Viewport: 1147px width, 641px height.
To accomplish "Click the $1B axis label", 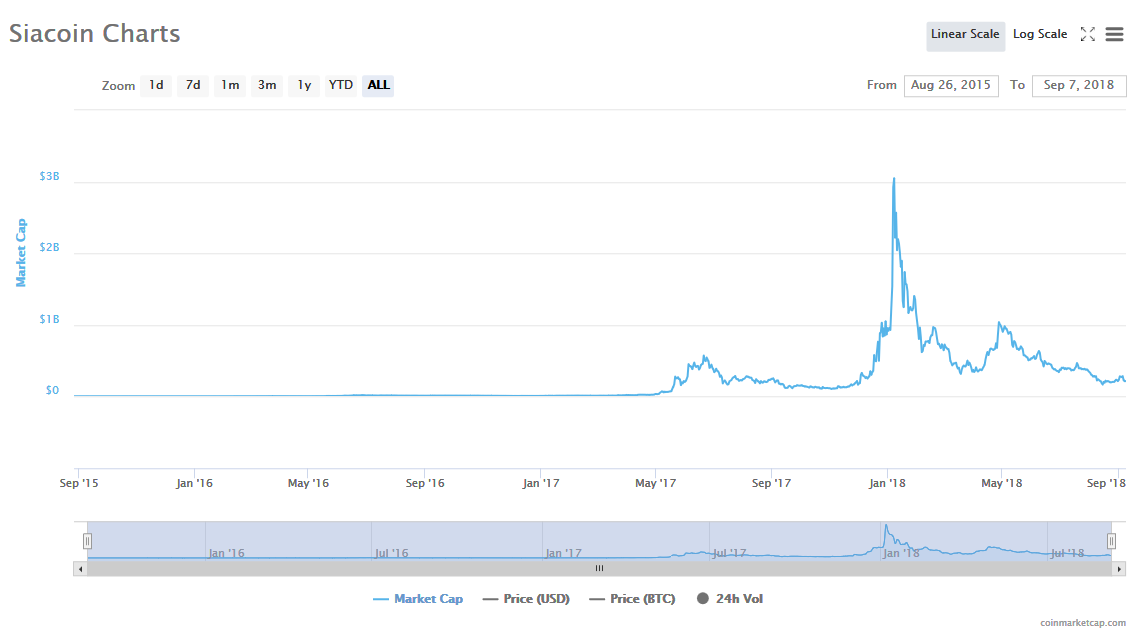I will click(x=49, y=319).
